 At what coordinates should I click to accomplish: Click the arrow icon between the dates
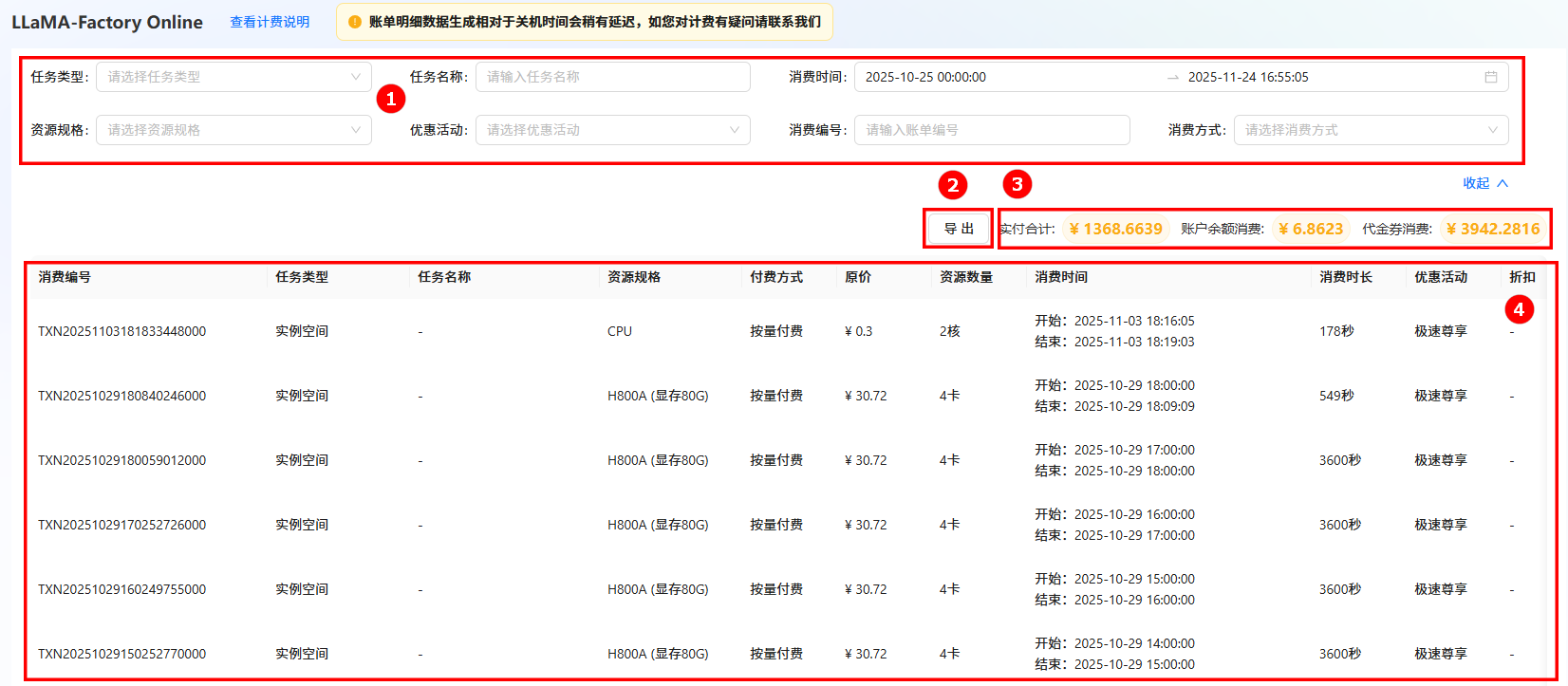click(x=1173, y=78)
